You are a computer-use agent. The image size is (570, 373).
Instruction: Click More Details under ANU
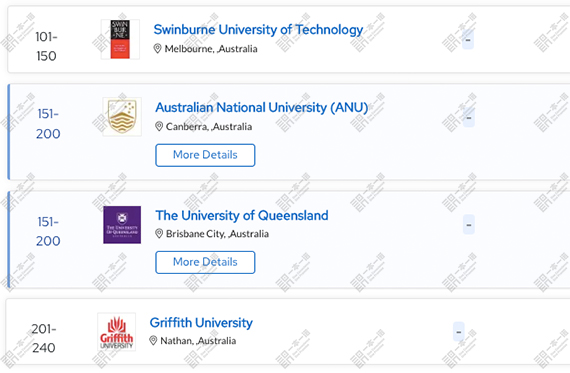tap(205, 155)
